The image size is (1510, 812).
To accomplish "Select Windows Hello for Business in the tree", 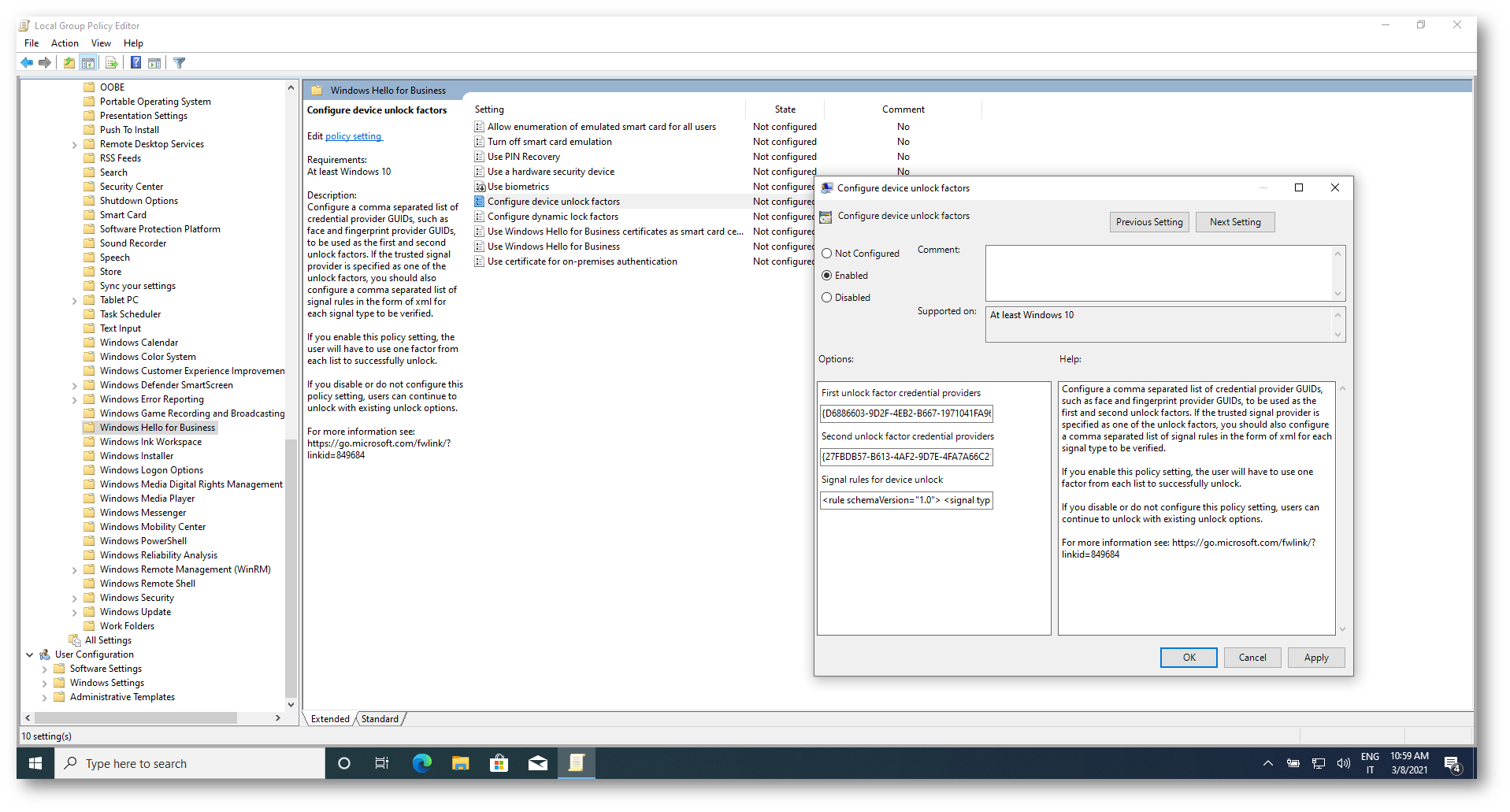I will pos(157,428).
